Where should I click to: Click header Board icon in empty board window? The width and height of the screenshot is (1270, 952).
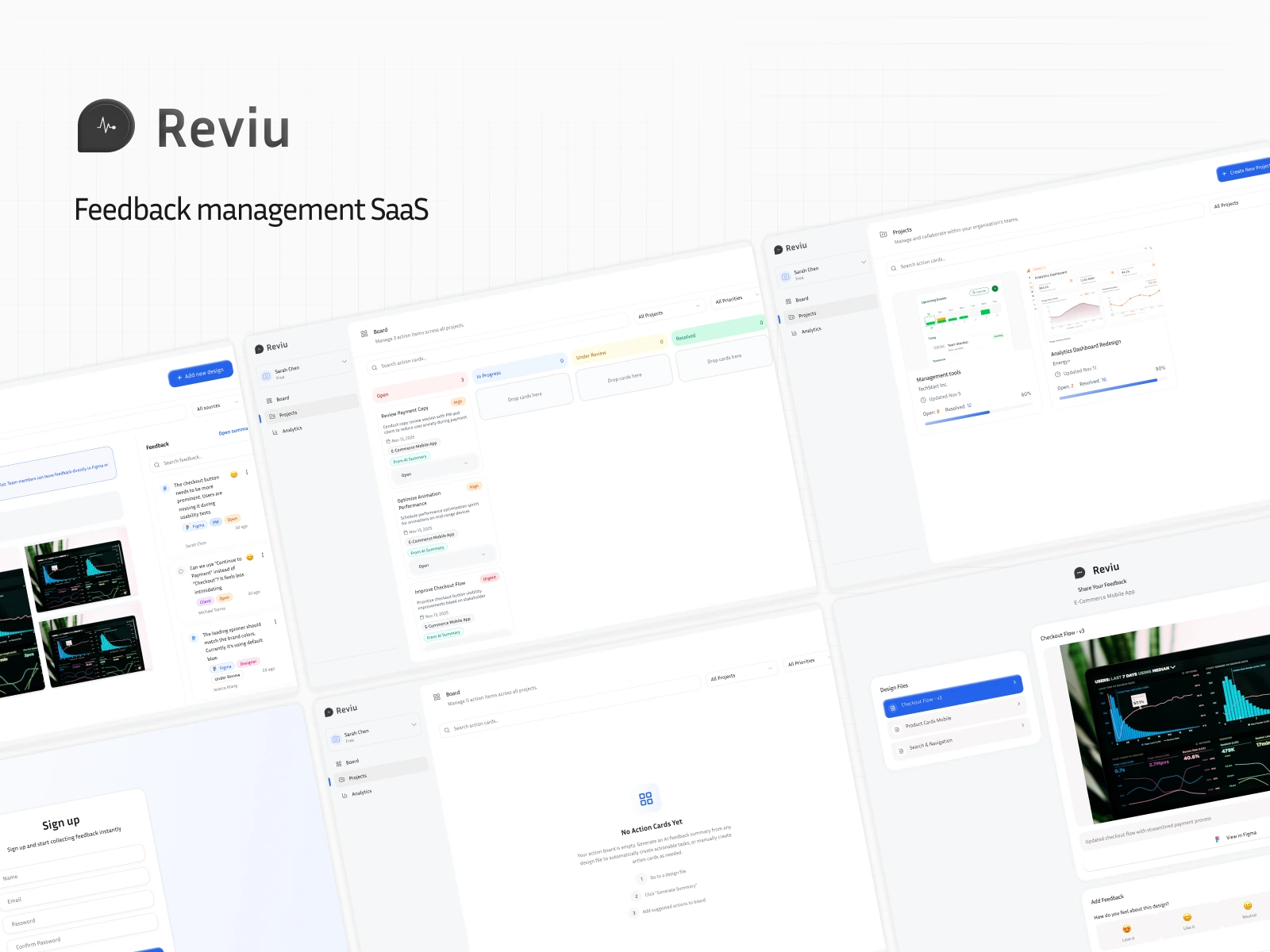[x=437, y=697]
